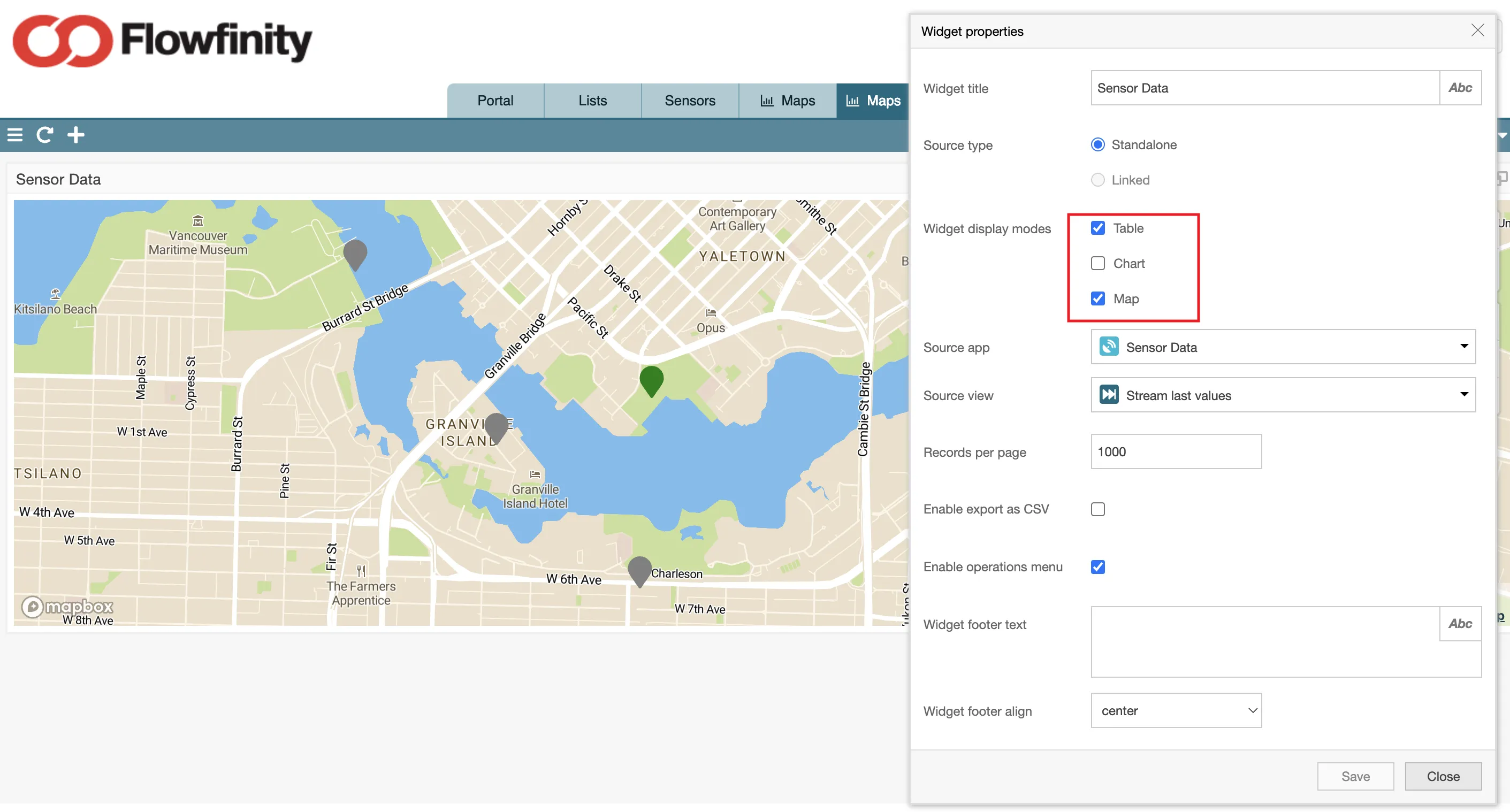Open the Lists tab
1510x812 pixels.
coord(592,101)
